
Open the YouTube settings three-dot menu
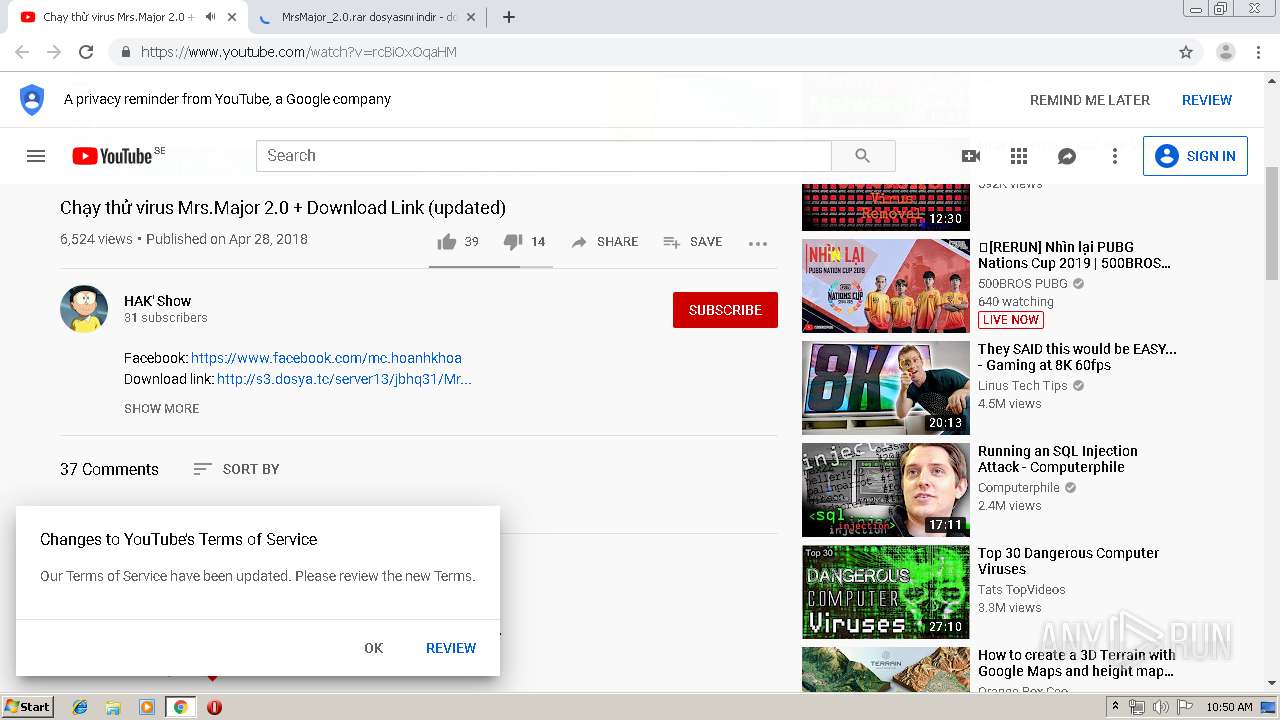[x=1115, y=156]
